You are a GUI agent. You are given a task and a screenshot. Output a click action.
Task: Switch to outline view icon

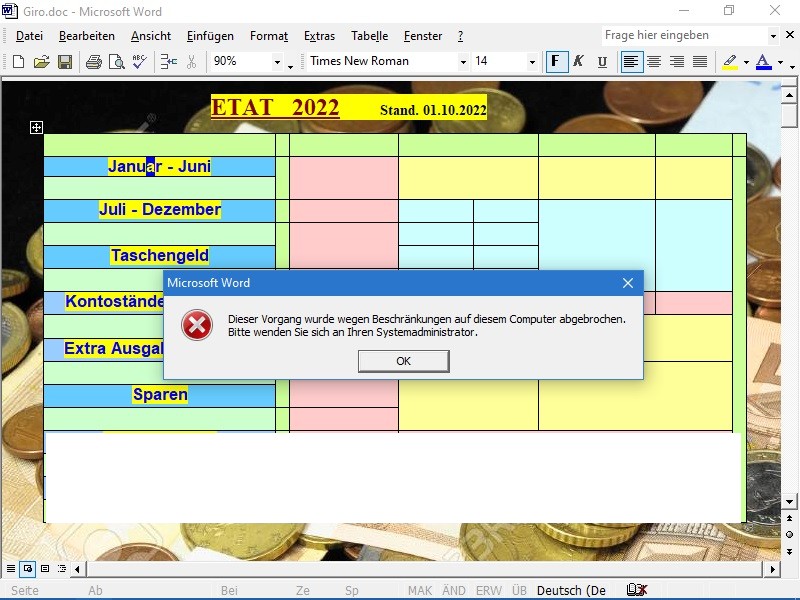62,568
